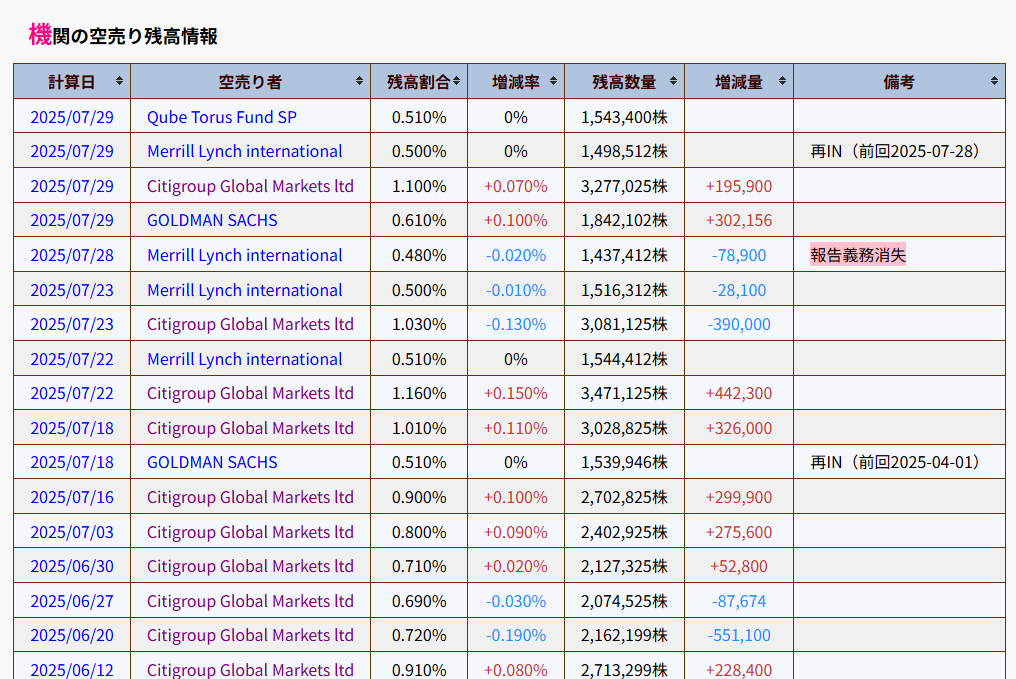The height and width of the screenshot is (679, 1016).
Task: Select the -0.020% change rate cell
Action: [x=516, y=255]
